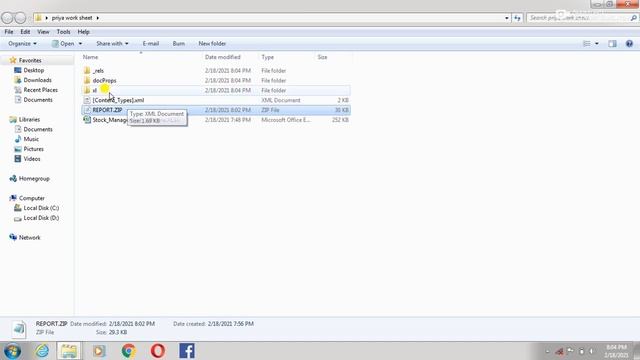
Task: Expand the Organize dropdown
Action: [x=22, y=44]
